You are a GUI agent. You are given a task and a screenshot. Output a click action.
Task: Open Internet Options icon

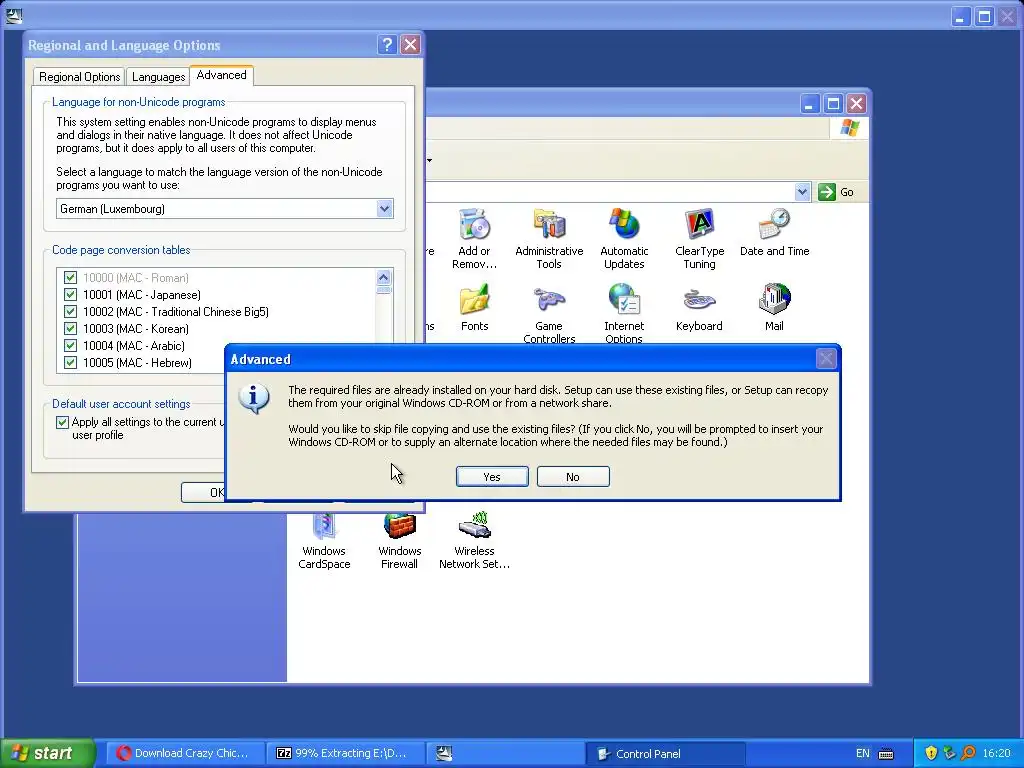[624, 313]
